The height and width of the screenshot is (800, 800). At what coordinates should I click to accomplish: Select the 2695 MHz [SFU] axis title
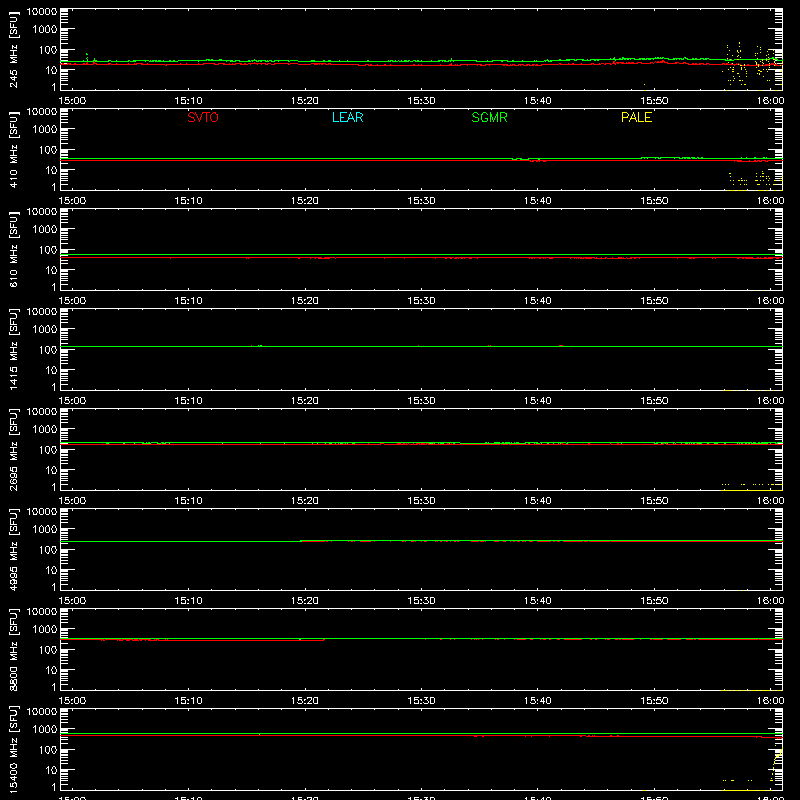click(x=14, y=449)
